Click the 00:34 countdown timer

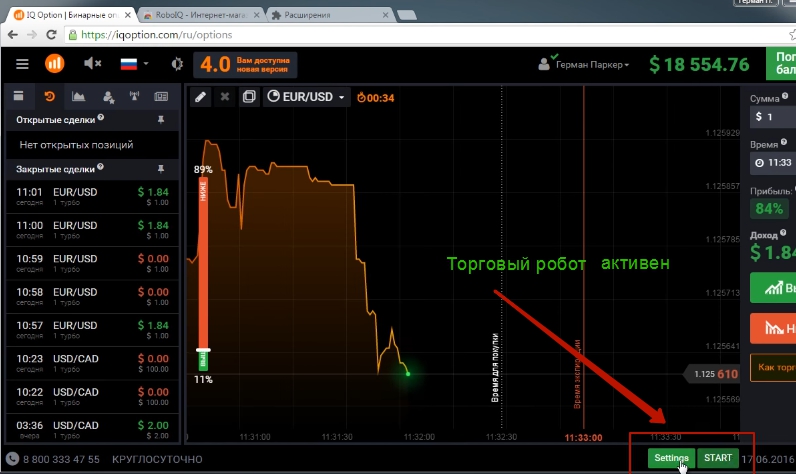376,97
